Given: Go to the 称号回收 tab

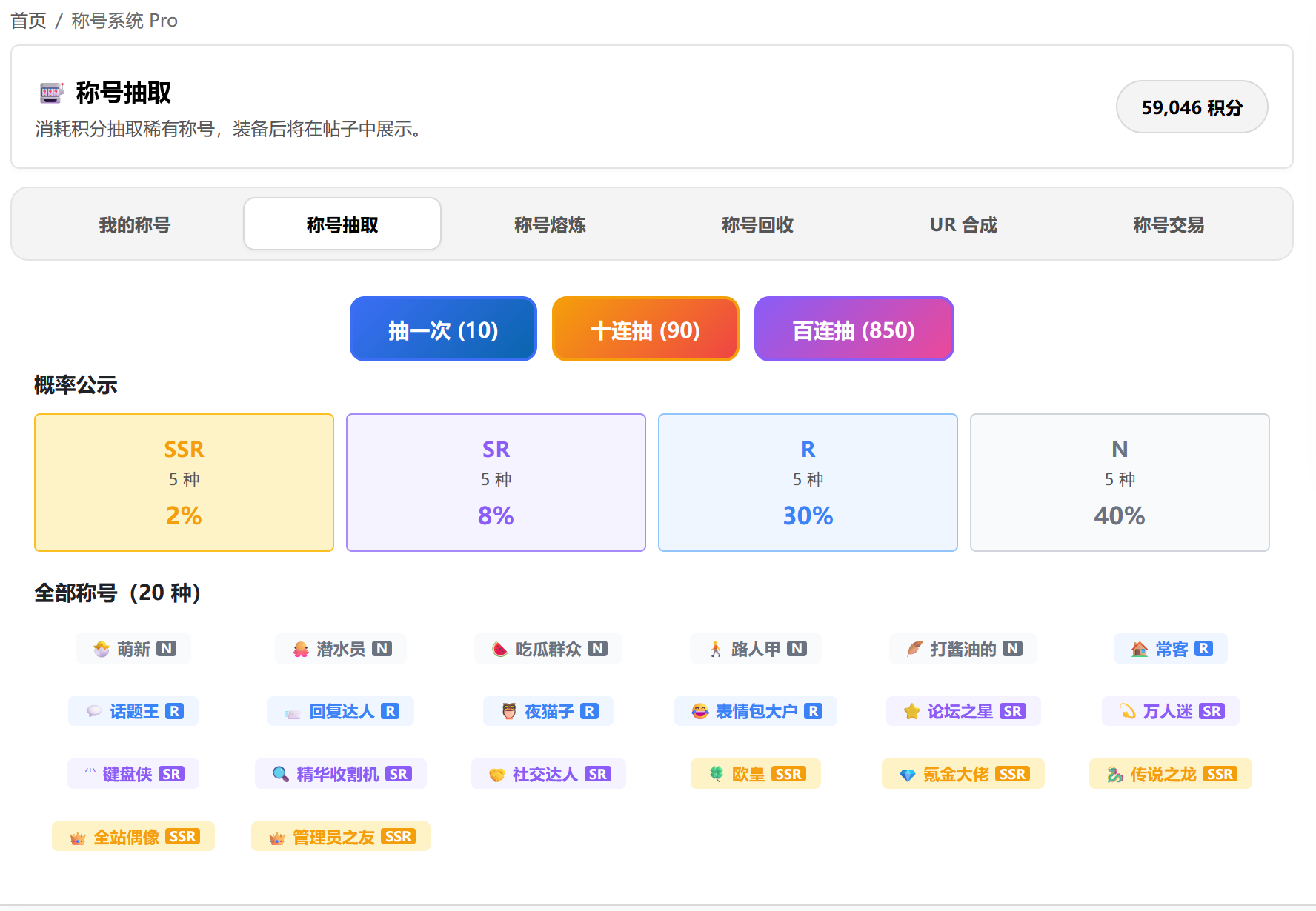Looking at the screenshot, I should click(x=757, y=224).
